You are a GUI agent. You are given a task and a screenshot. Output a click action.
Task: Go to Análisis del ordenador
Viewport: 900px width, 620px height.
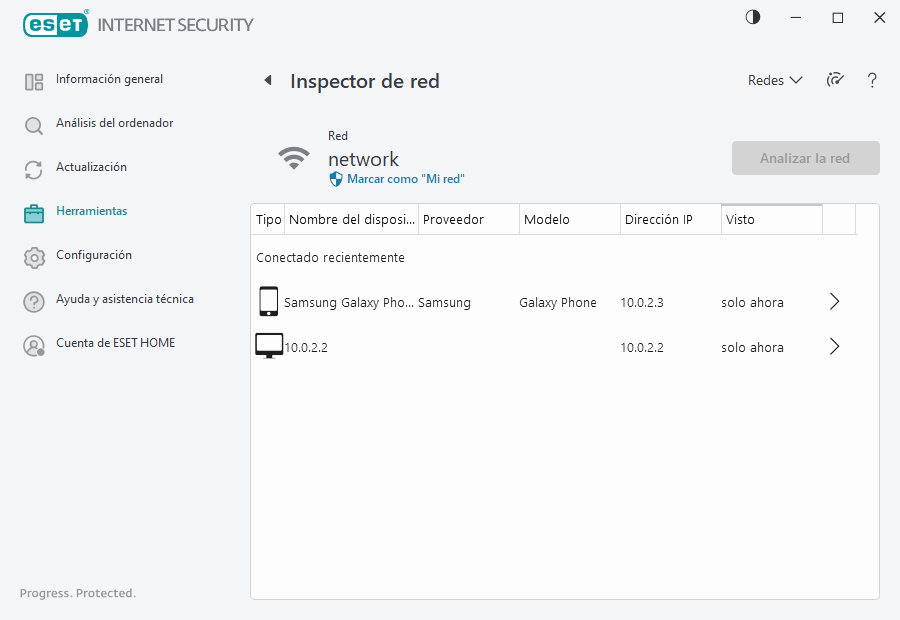tap(114, 124)
